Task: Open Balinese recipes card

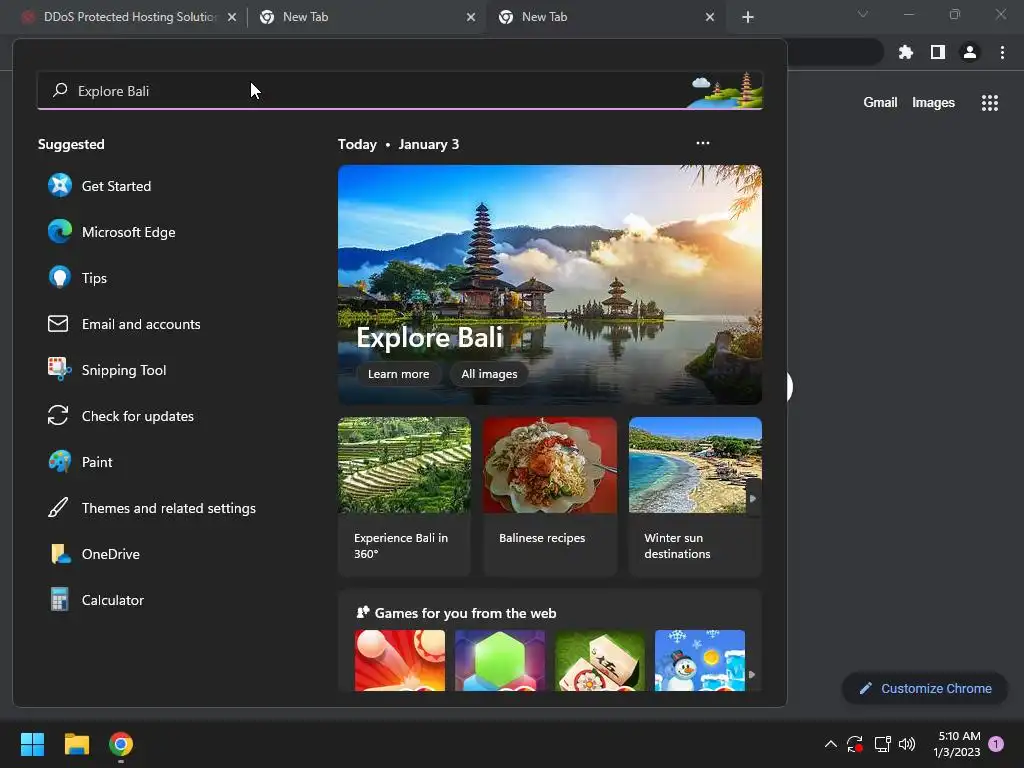Action: pos(550,496)
